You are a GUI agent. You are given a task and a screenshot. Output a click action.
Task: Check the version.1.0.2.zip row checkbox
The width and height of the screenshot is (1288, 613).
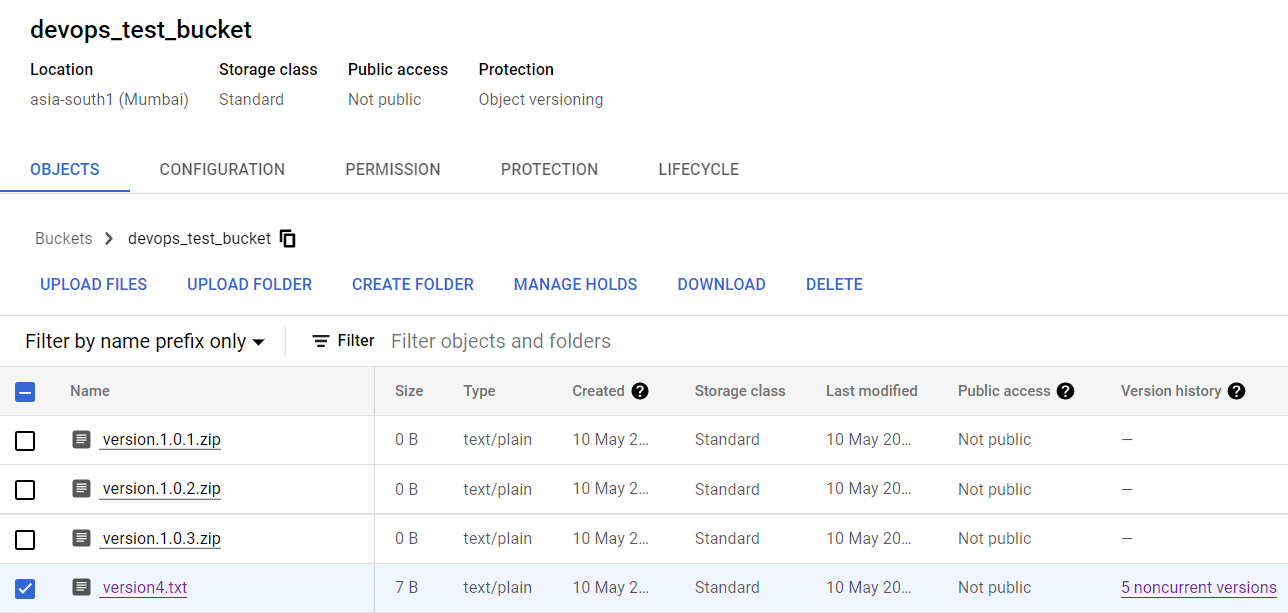(25, 489)
